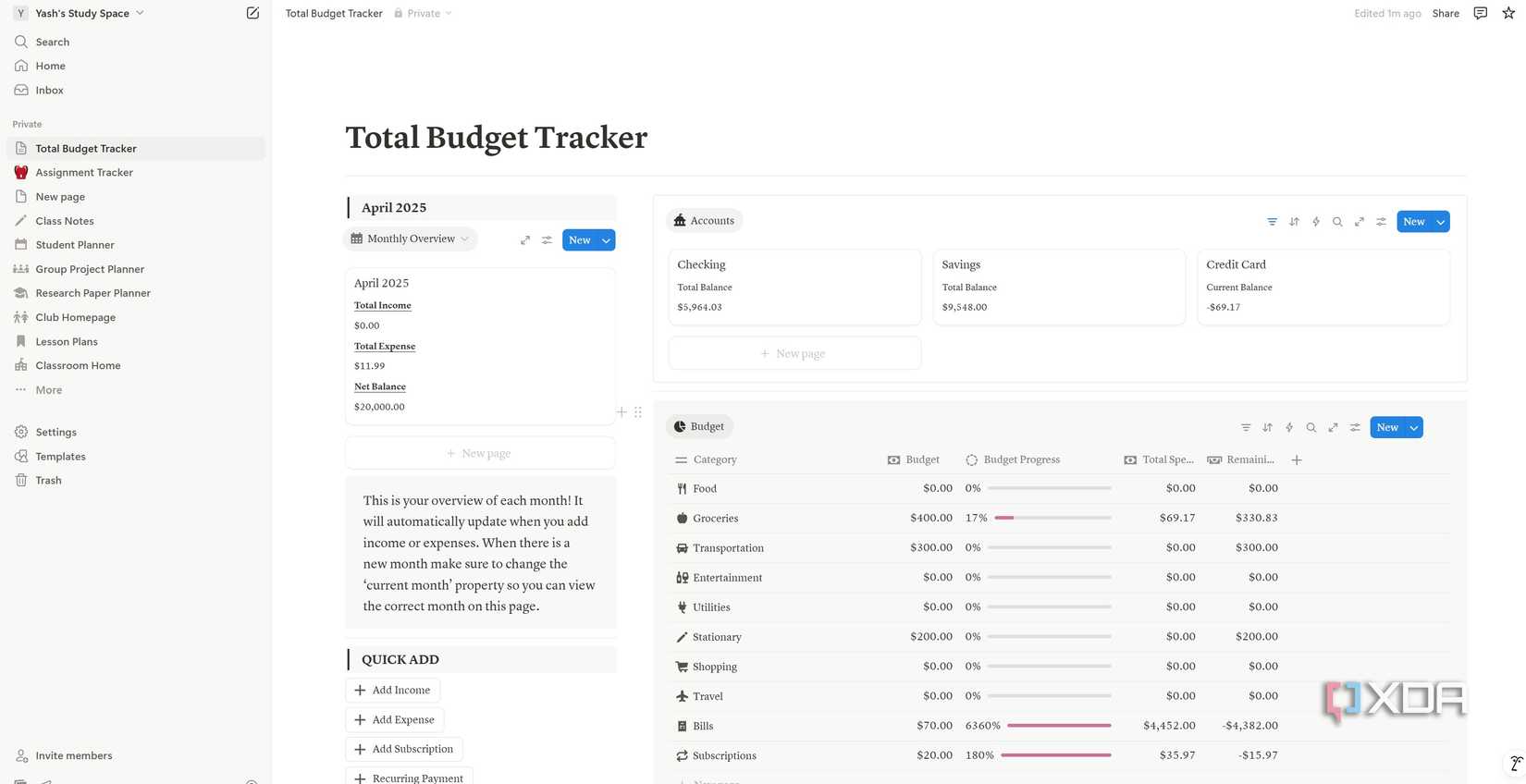Open arrow beside Monthly Overview New button
Viewport: 1526px width, 784px height.
click(x=607, y=240)
